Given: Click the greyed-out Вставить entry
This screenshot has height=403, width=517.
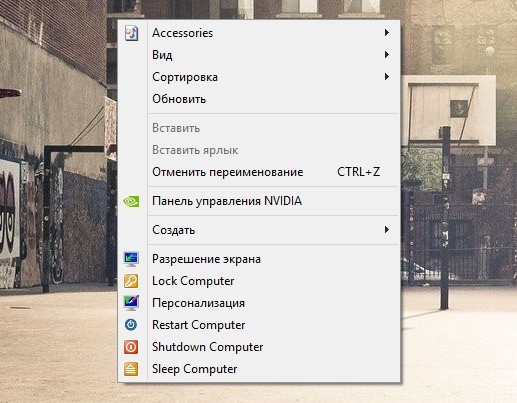Looking at the screenshot, I should pyautogui.click(x=259, y=128).
